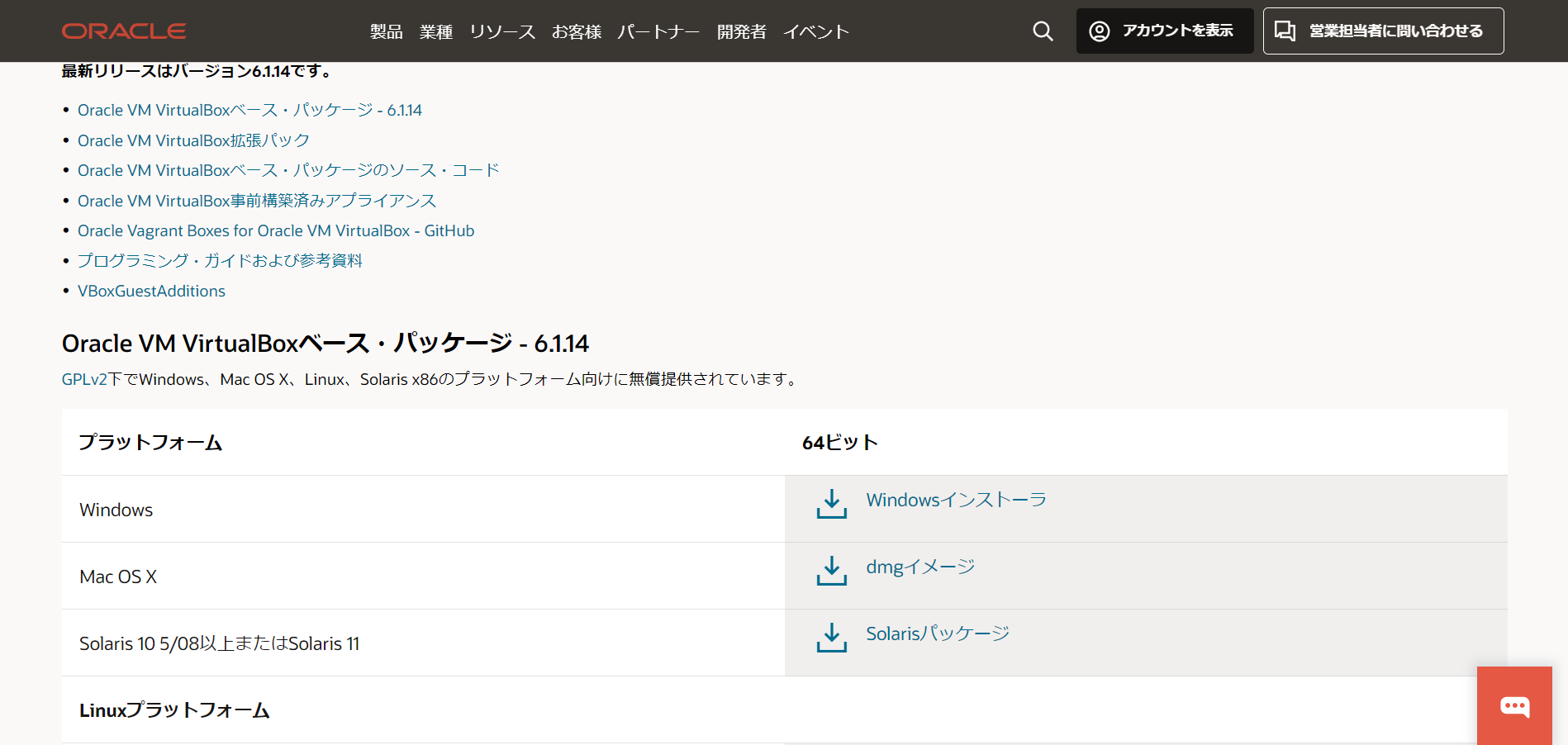Open the イベント menu
Viewport: 1568px width, 745px height.
(x=816, y=31)
